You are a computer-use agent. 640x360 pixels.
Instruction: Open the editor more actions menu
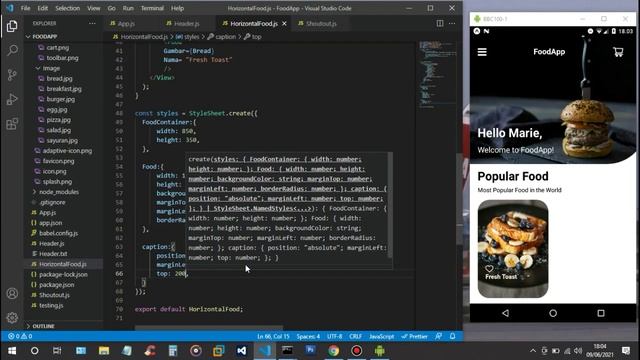tap(452, 23)
